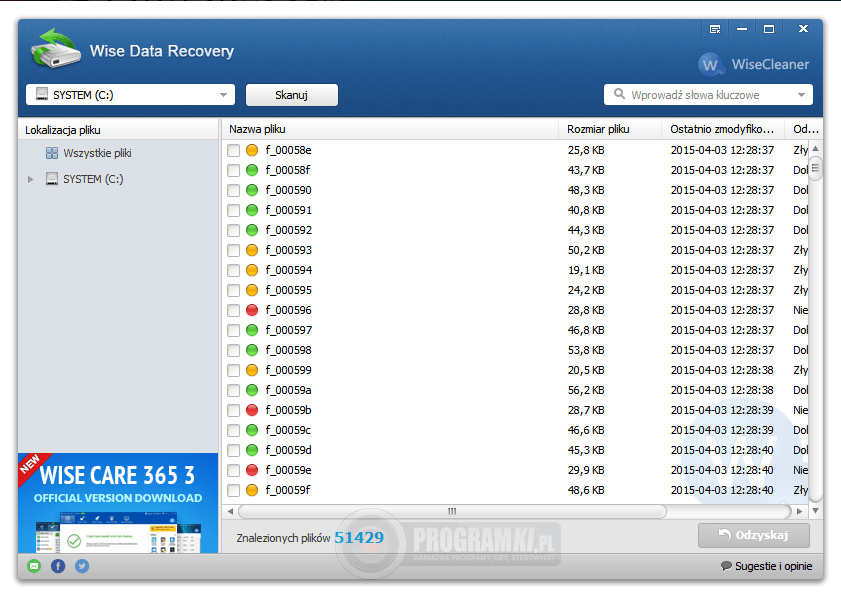Sort by Rozmiar pliku column header
841x596 pixels.
coord(610,129)
